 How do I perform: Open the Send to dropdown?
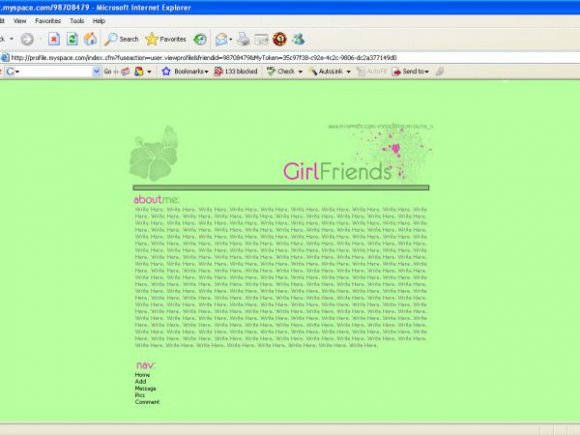(x=410, y=71)
